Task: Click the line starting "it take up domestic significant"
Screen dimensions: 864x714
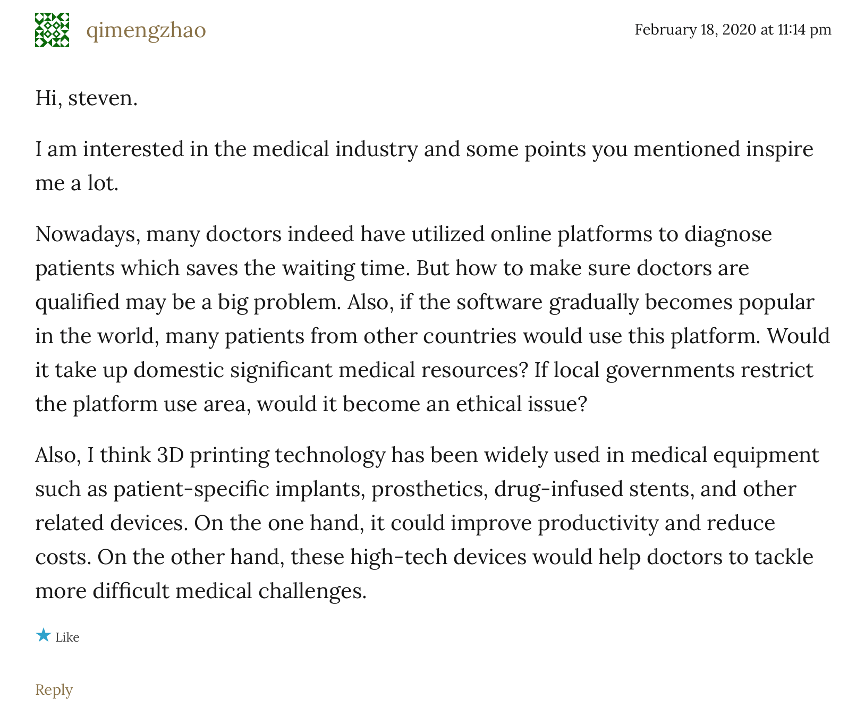Action: 424,371
